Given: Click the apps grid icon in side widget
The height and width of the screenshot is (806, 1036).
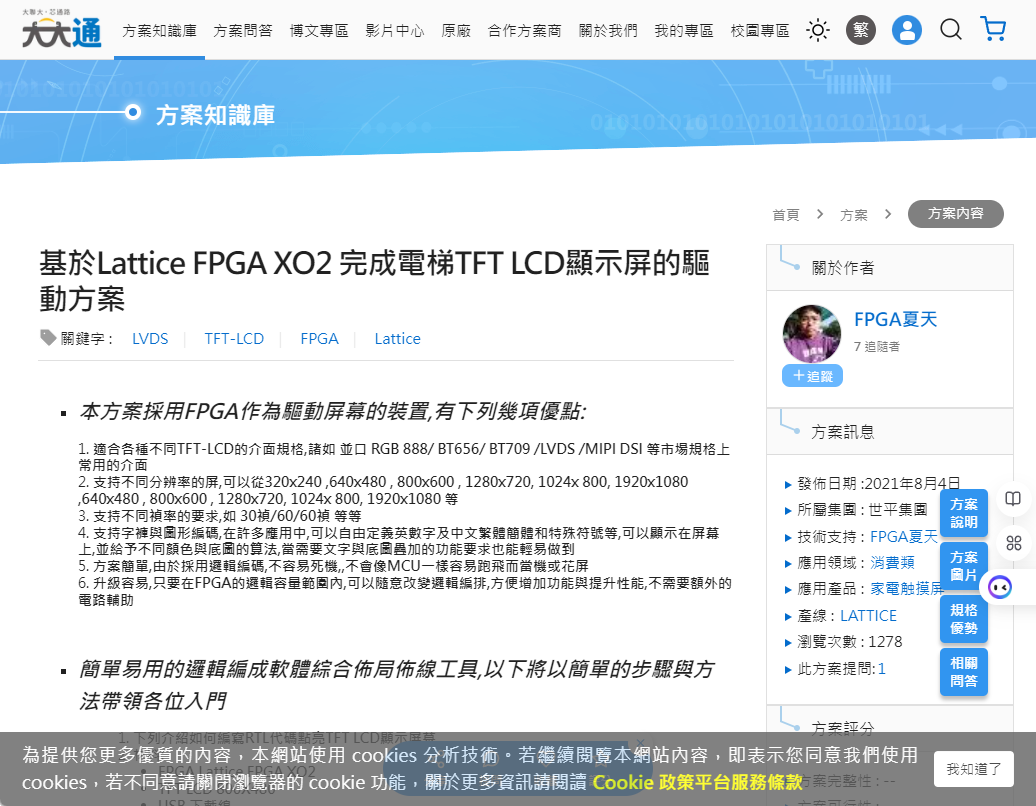Looking at the screenshot, I should pyautogui.click(x=1014, y=543).
